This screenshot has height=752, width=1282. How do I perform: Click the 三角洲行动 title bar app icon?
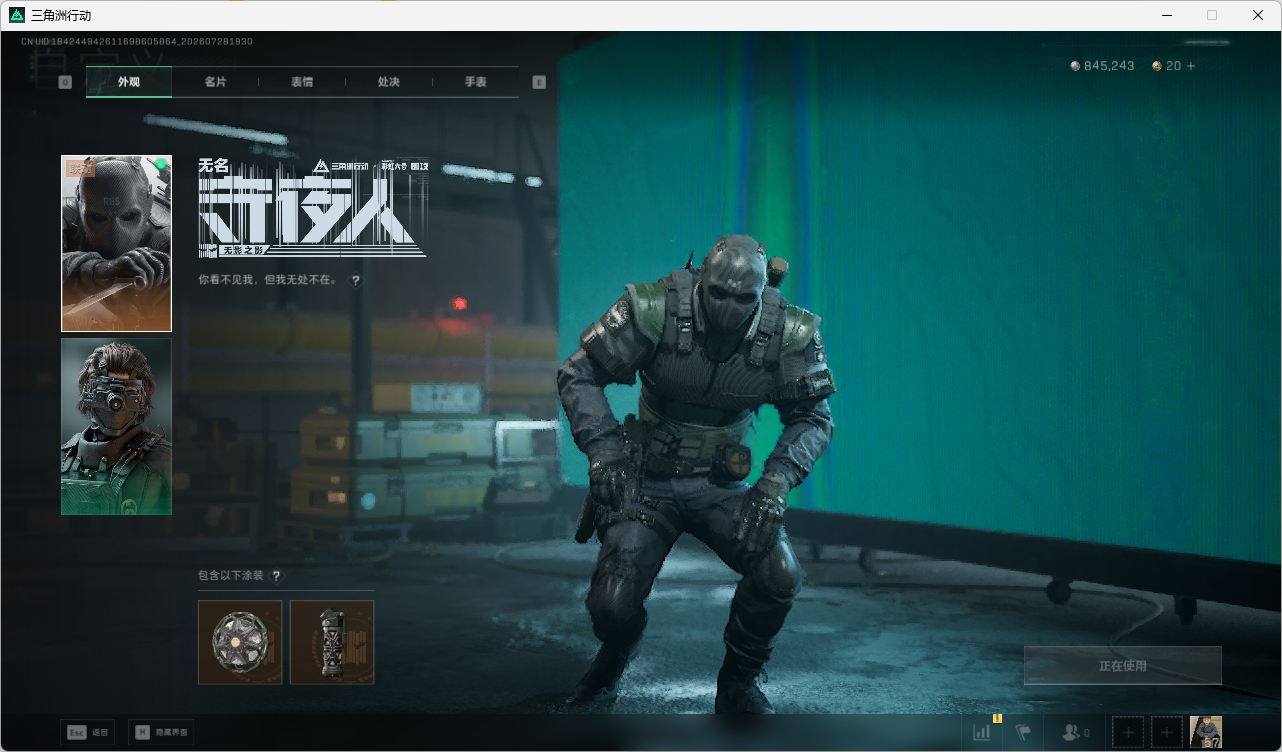click(x=16, y=15)
